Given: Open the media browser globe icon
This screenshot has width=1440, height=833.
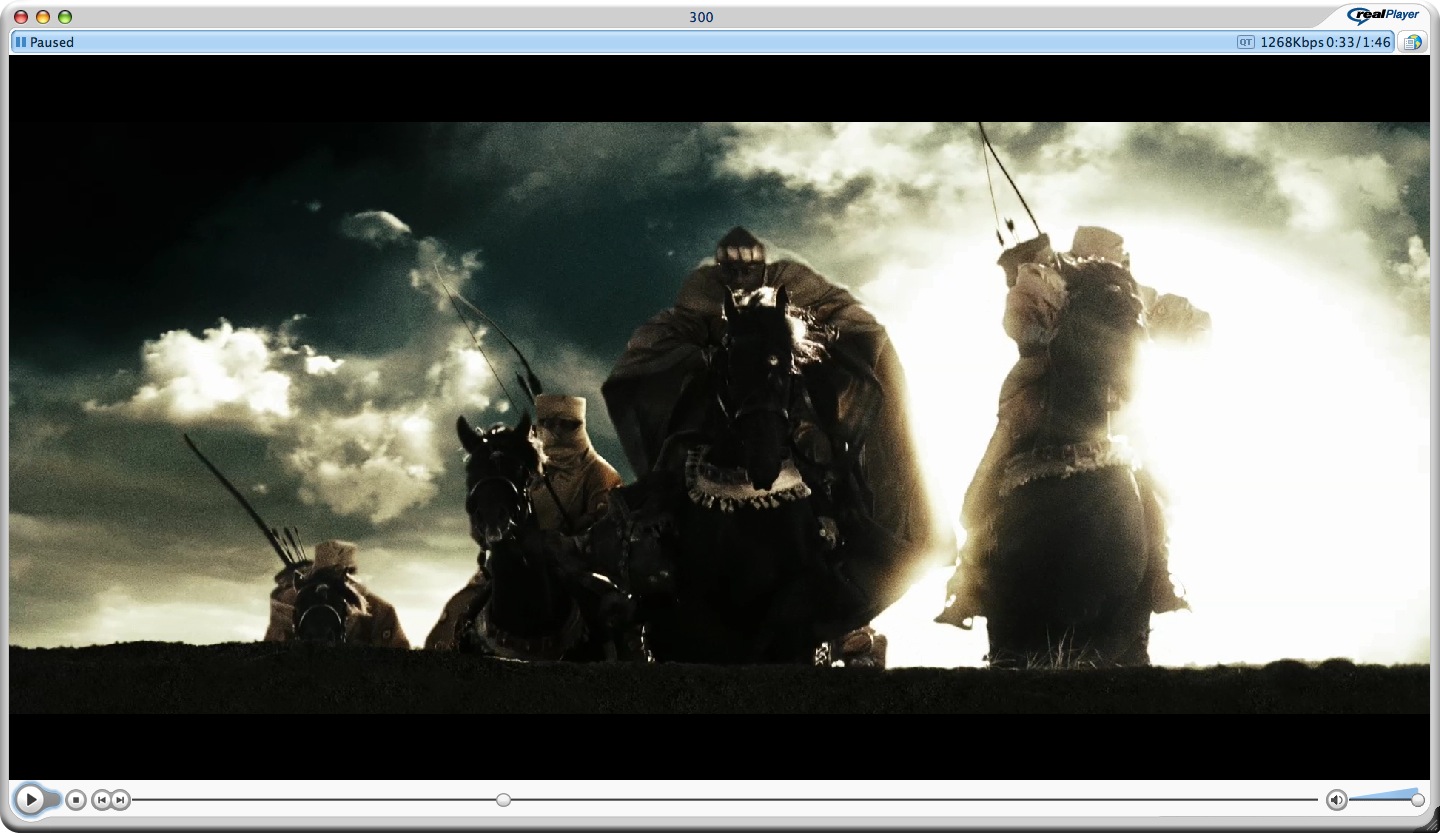Looking at the screenshot, I should point(1411,42).
